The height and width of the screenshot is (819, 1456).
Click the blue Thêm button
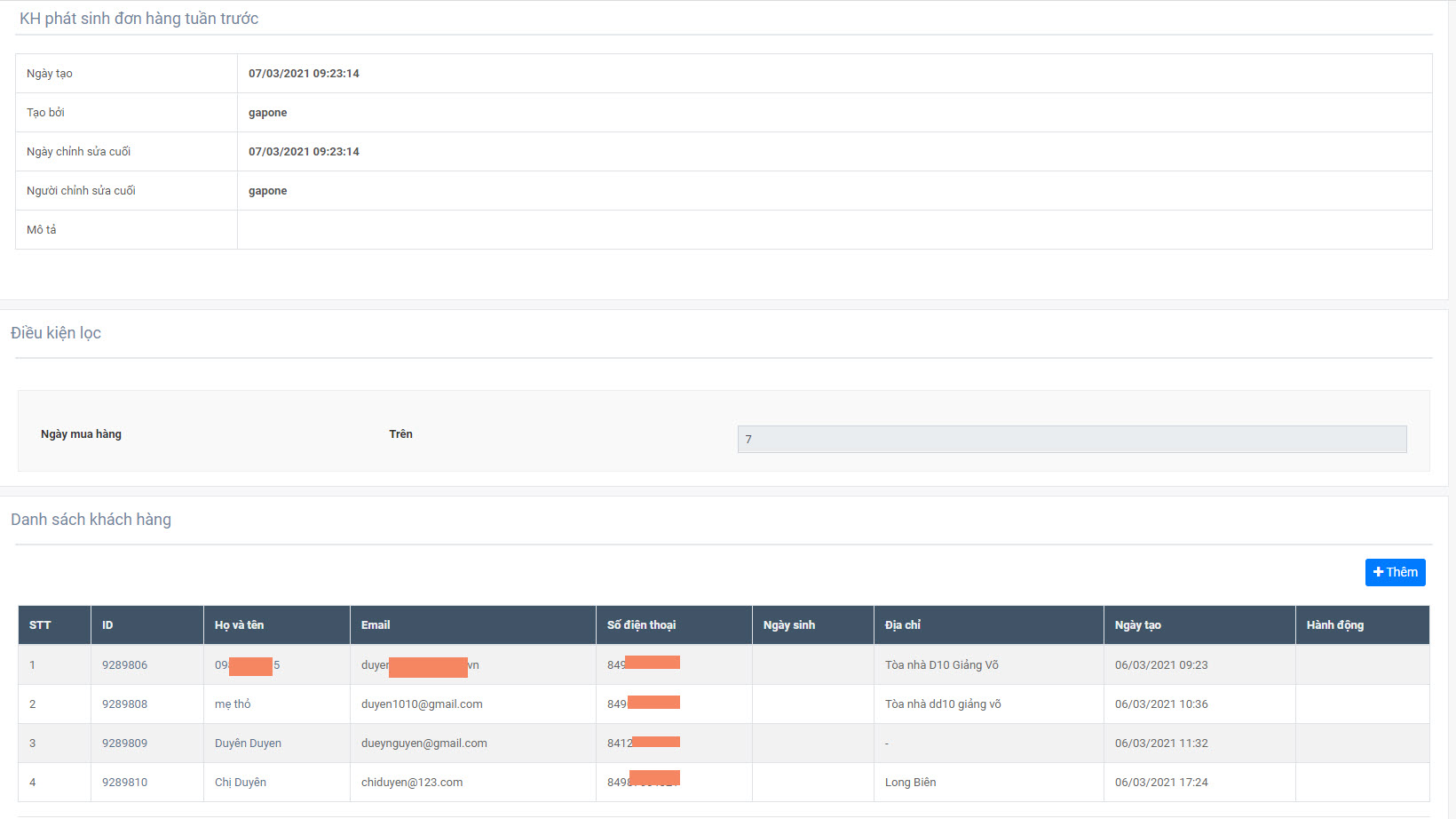coord(1395,572)
